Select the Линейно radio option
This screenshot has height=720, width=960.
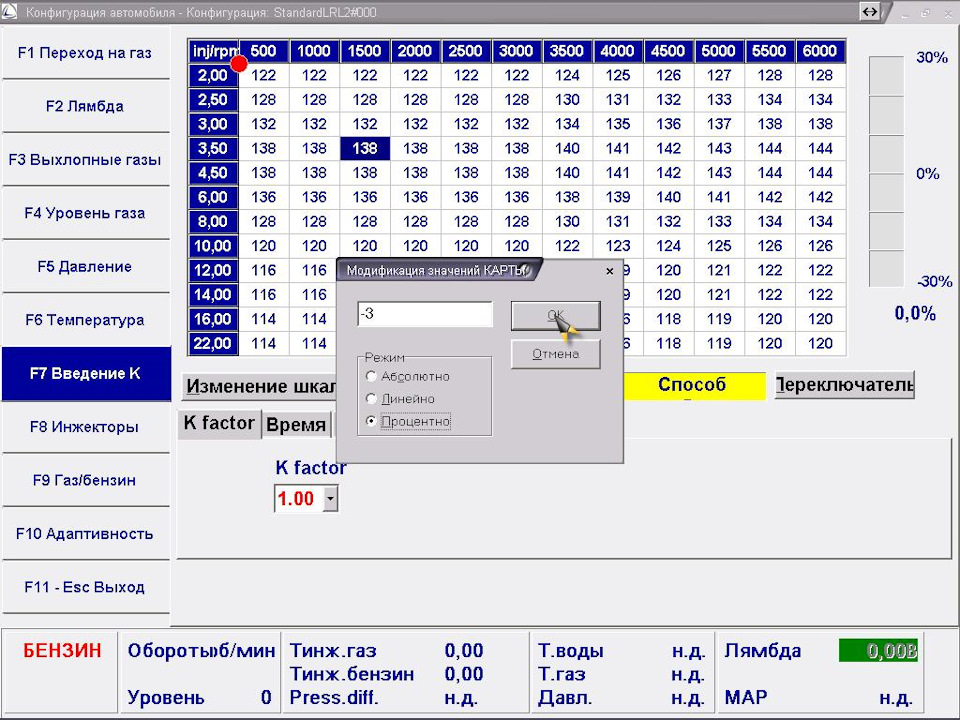370,399
